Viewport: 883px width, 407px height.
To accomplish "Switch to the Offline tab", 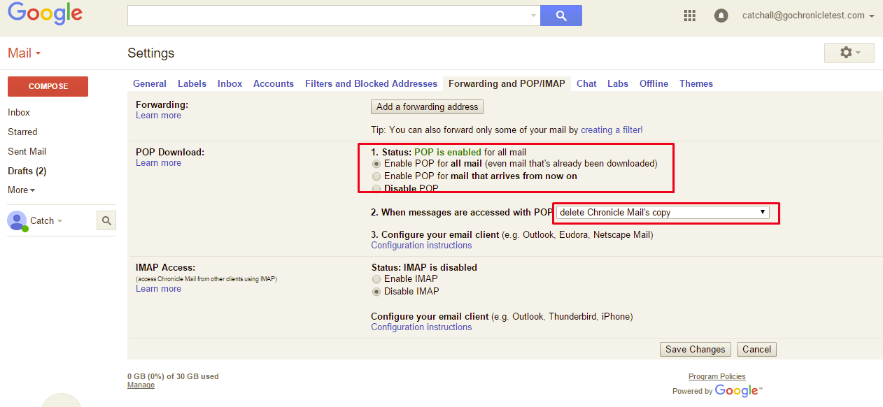I will [x=654, y=84].
